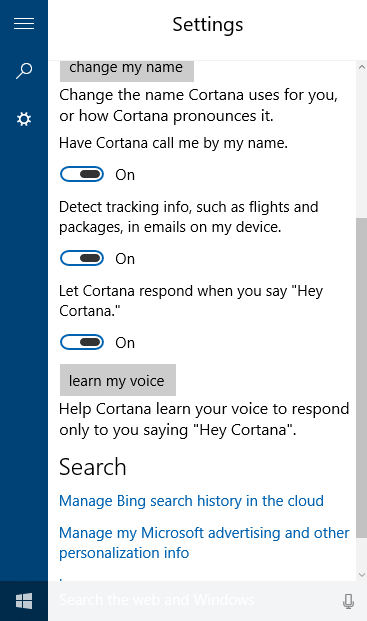Open the settings gear icon in sidebar

point(24,119)
